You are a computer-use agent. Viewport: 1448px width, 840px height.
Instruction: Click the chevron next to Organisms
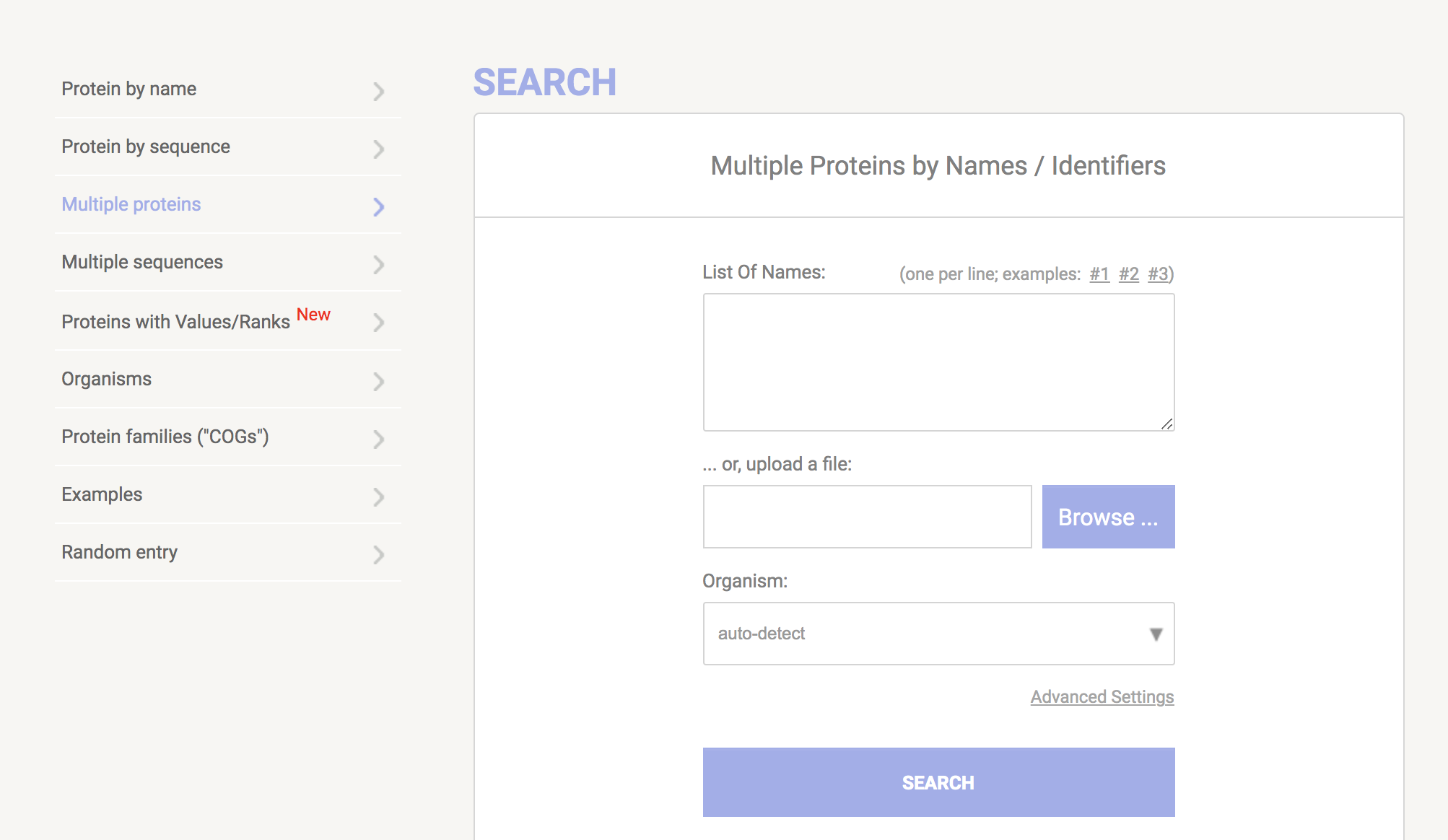(378, 381)
